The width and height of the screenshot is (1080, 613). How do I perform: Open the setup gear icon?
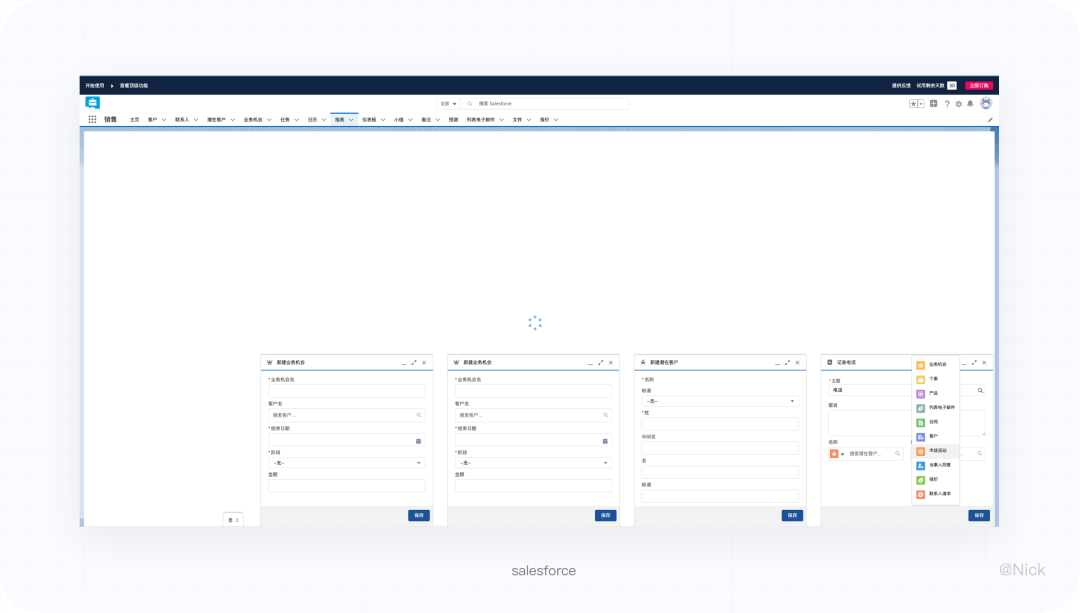[958, 104]
